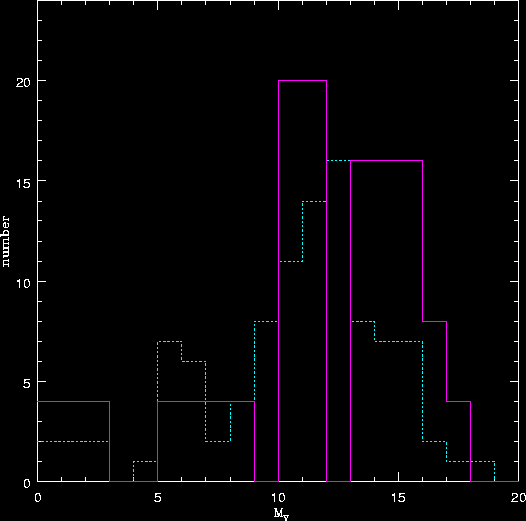Select the y-axis tick label 20

(23, 83)
